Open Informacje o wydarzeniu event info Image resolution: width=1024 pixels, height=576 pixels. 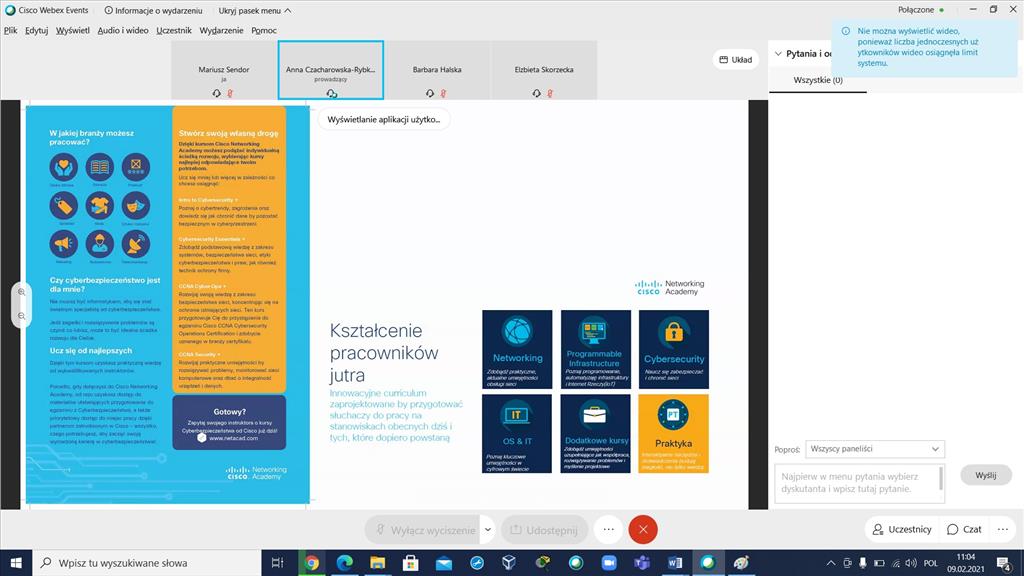(153, 10)
